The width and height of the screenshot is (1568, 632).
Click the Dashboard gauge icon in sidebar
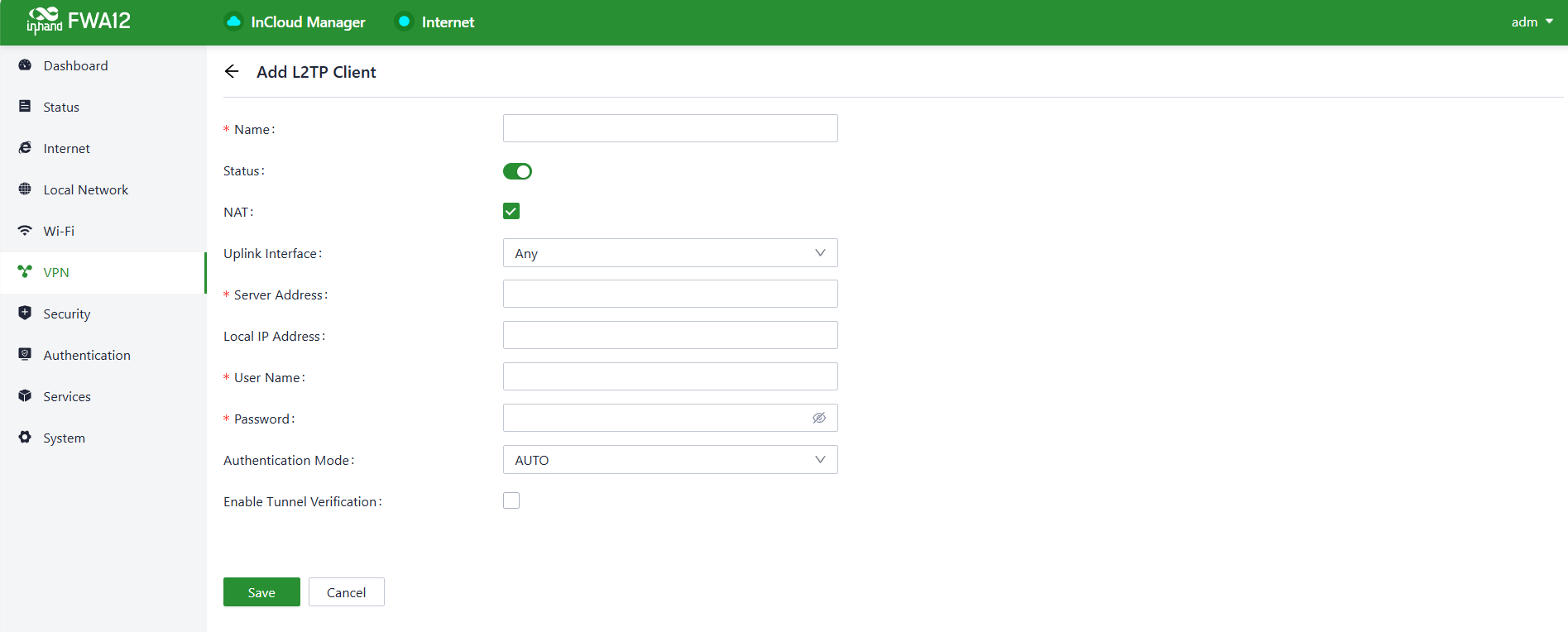[x=25, y=65]
